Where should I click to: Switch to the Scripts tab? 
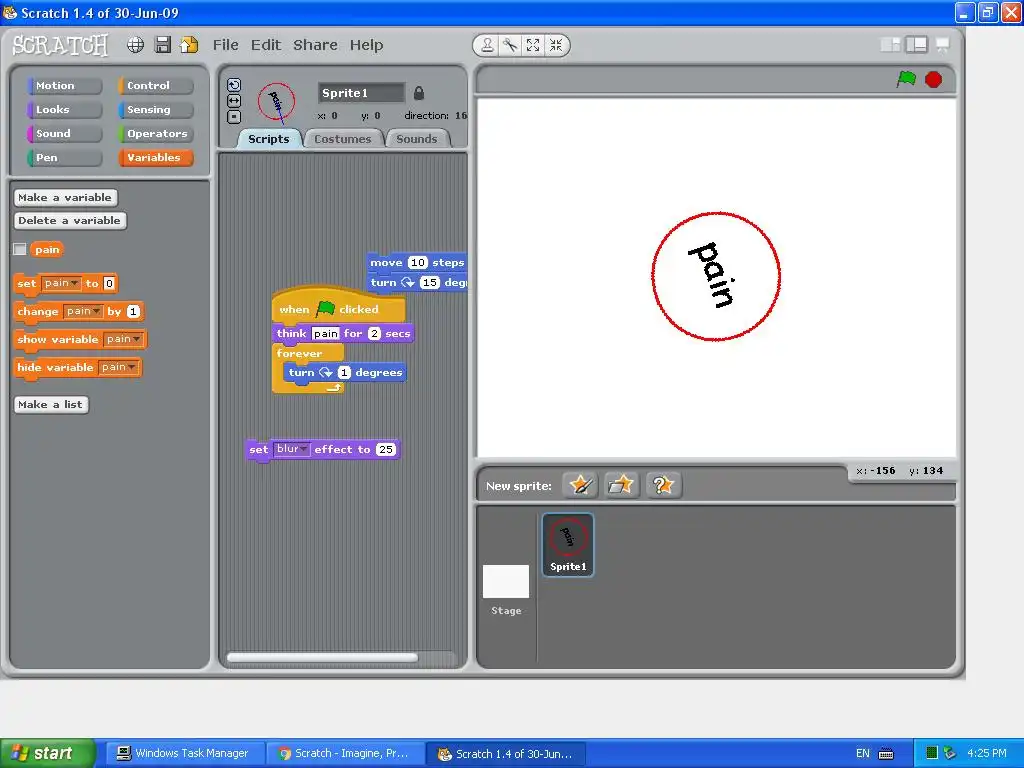click(x=268, y=139)
